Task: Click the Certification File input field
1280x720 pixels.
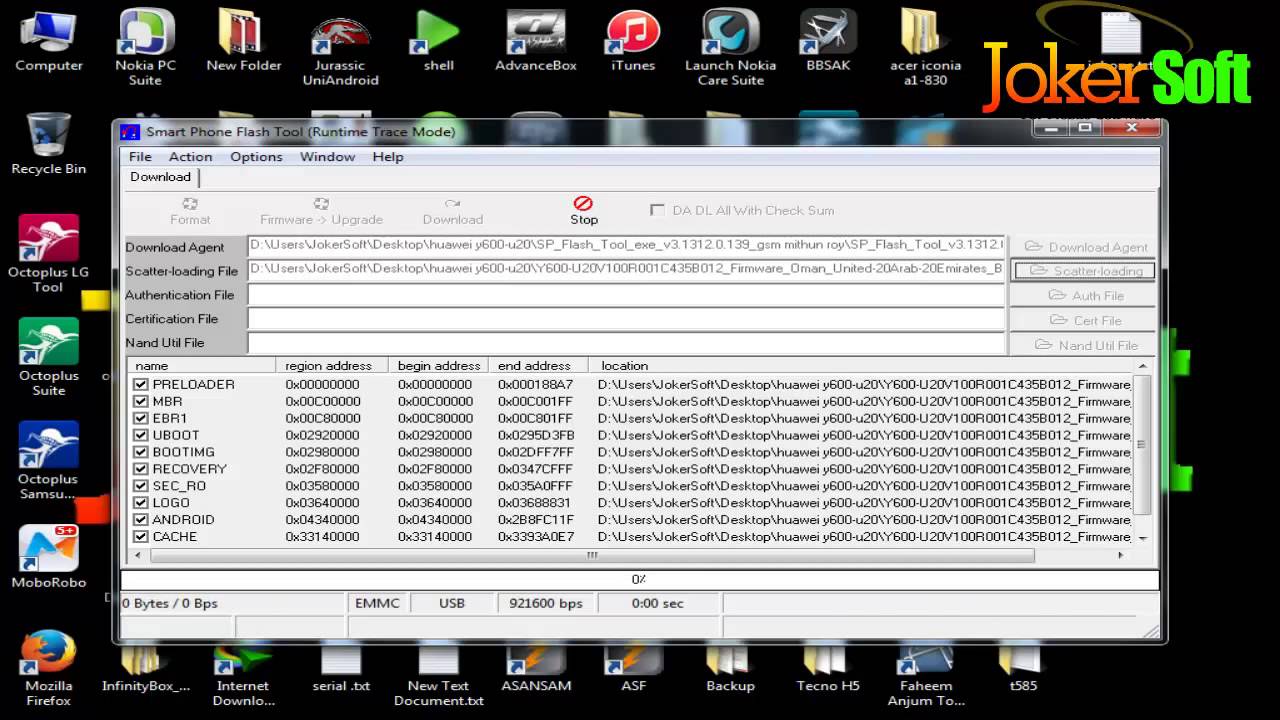Action: coord(626,319)
